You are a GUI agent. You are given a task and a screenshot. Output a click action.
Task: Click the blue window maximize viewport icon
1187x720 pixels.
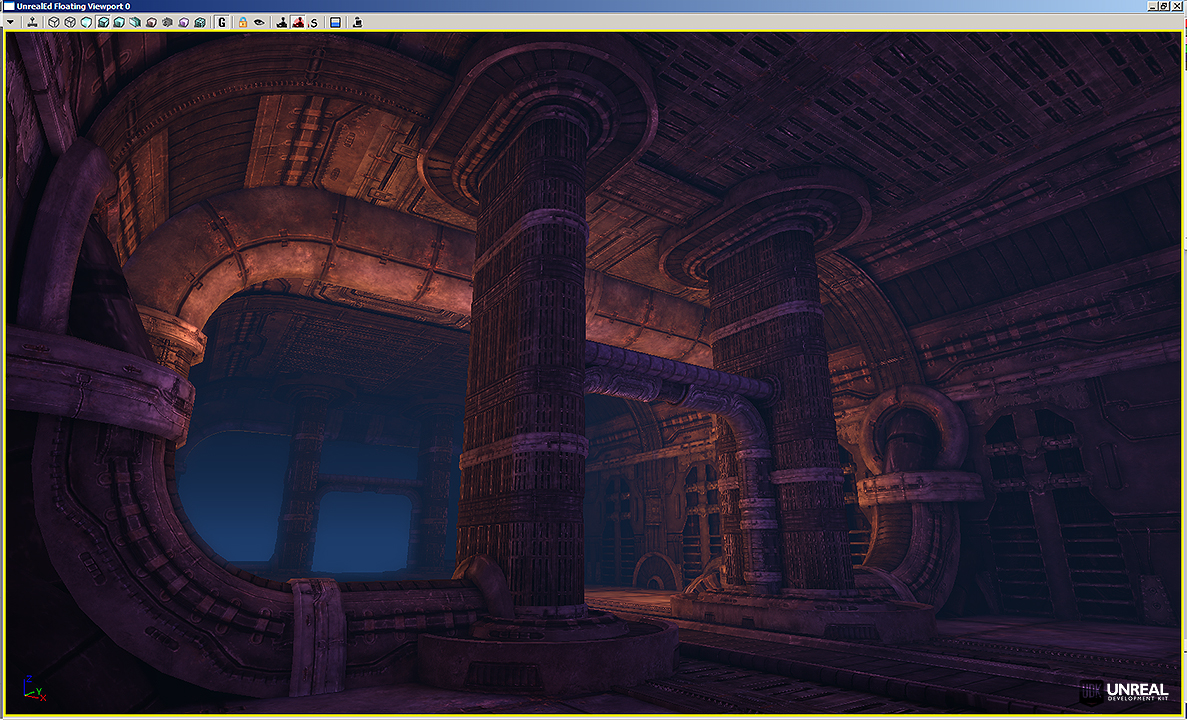(x=335, y=23)
